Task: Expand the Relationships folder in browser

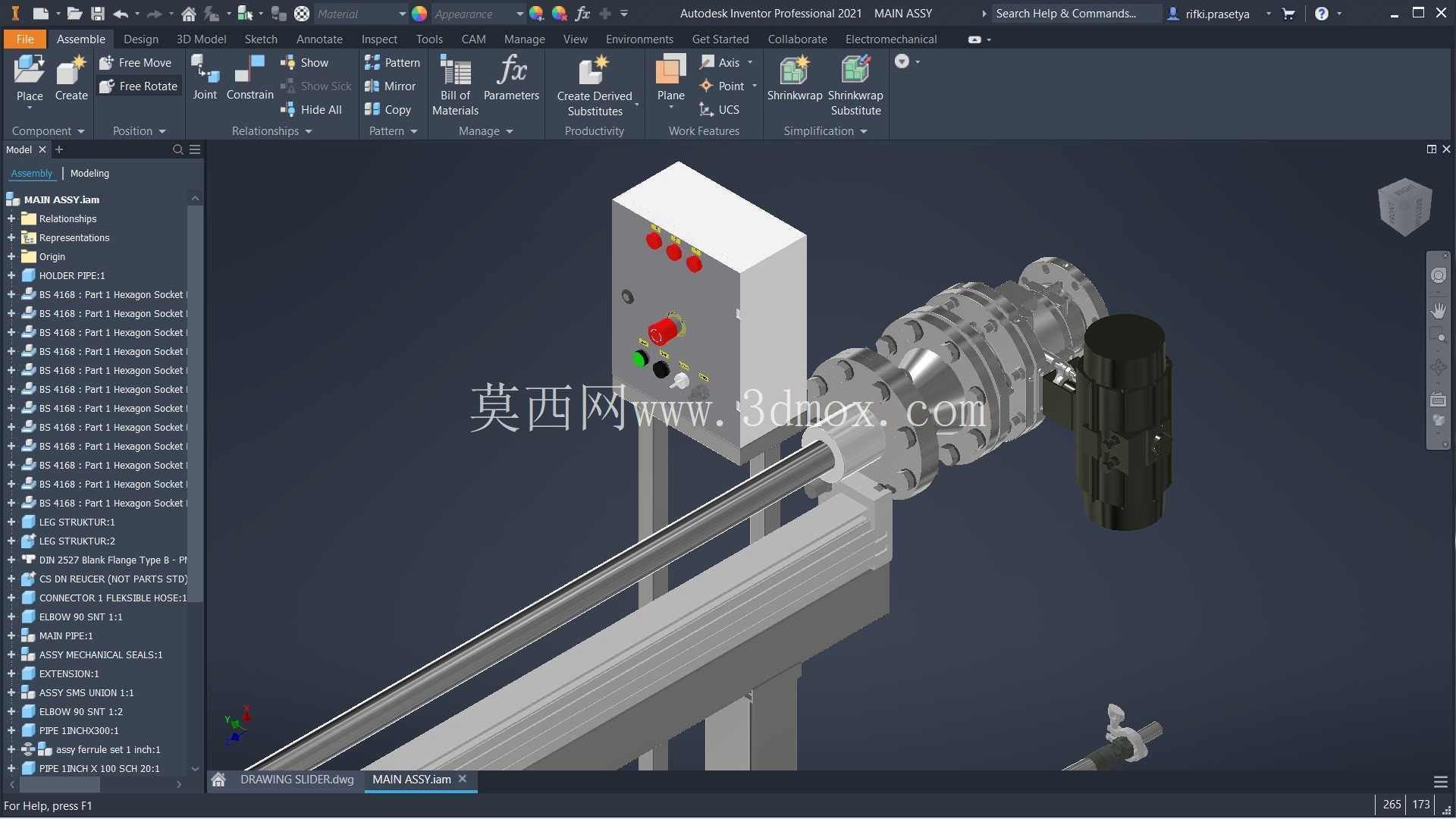Action: pyautogui.click(x=11, y=219)
